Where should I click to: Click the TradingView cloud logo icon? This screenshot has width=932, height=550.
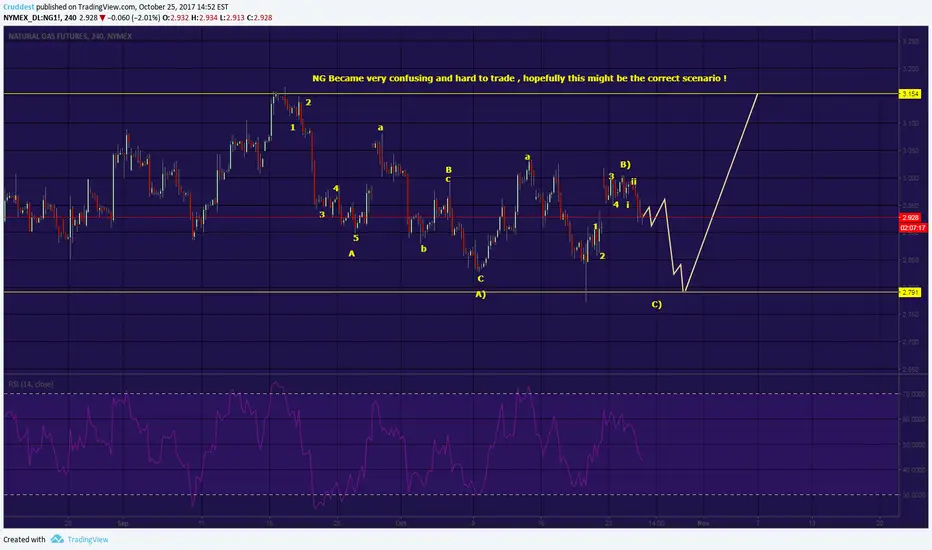[57, 539]
